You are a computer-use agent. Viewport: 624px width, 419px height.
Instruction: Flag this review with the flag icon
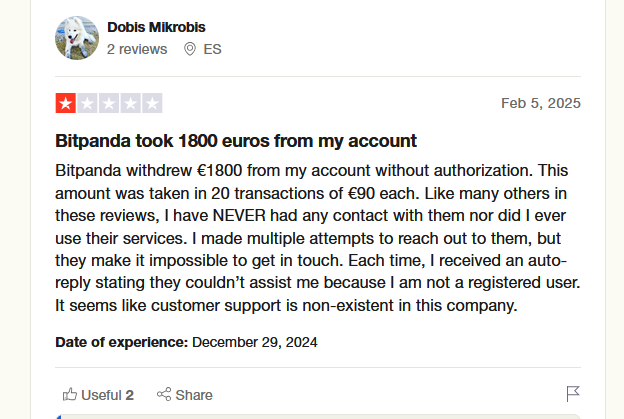[573, 394]
